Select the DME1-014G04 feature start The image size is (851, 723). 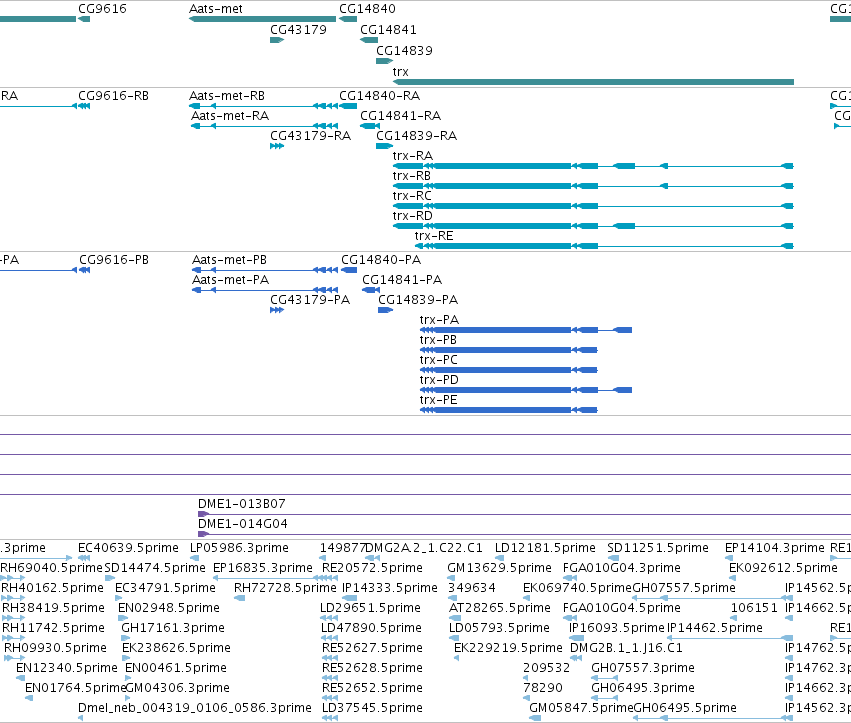pyautogui.click(x=203, y=534)
